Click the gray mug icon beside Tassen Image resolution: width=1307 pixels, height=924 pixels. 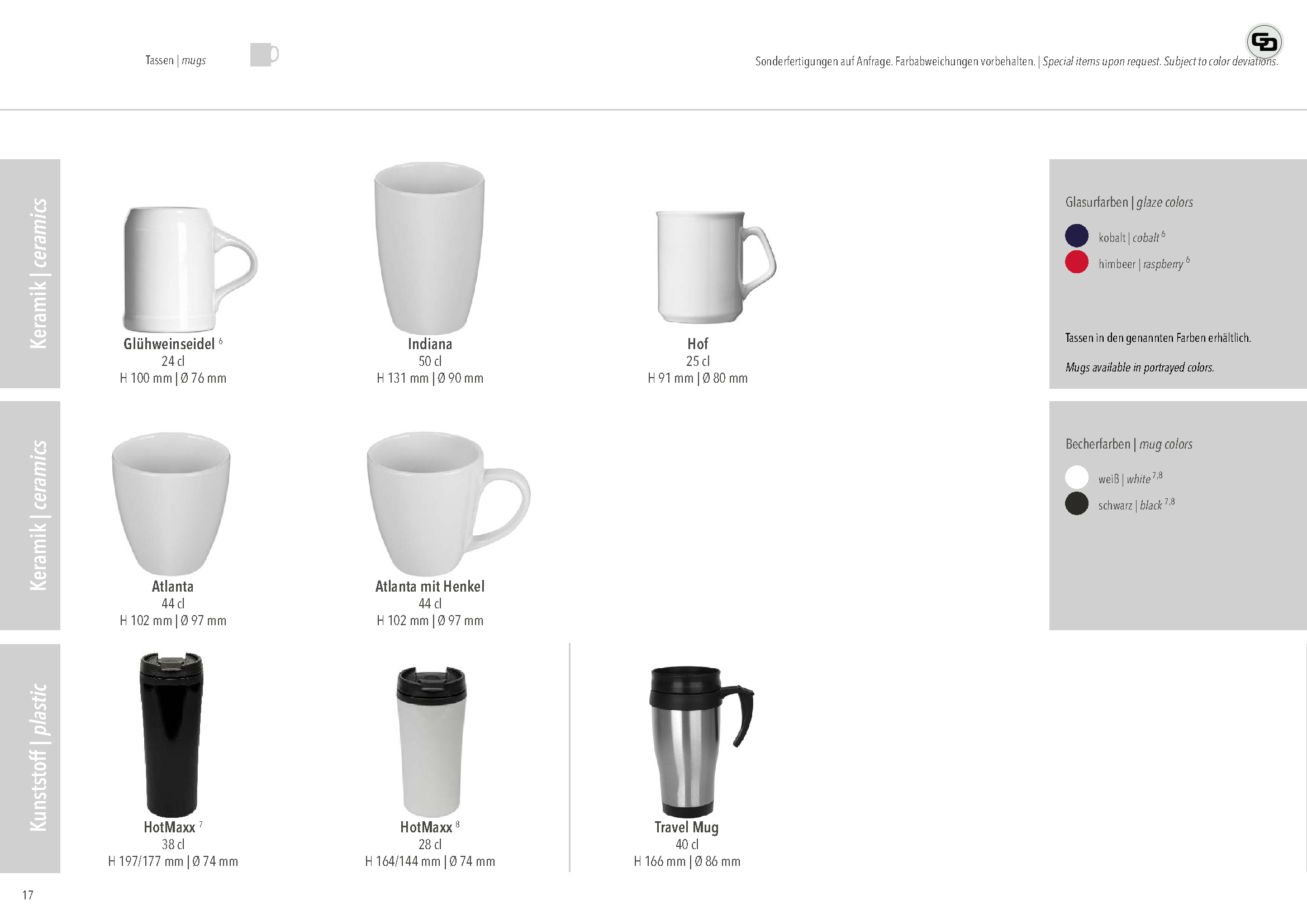[265, 55]
